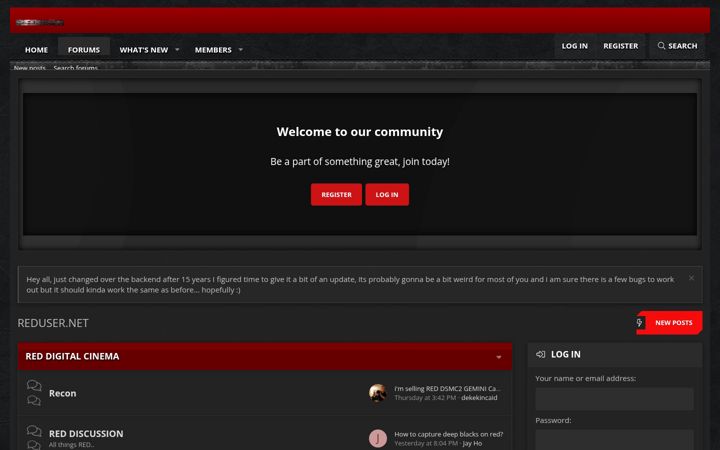Click Register in the top navigation
The image size is (720, 450).
[620, 46]
